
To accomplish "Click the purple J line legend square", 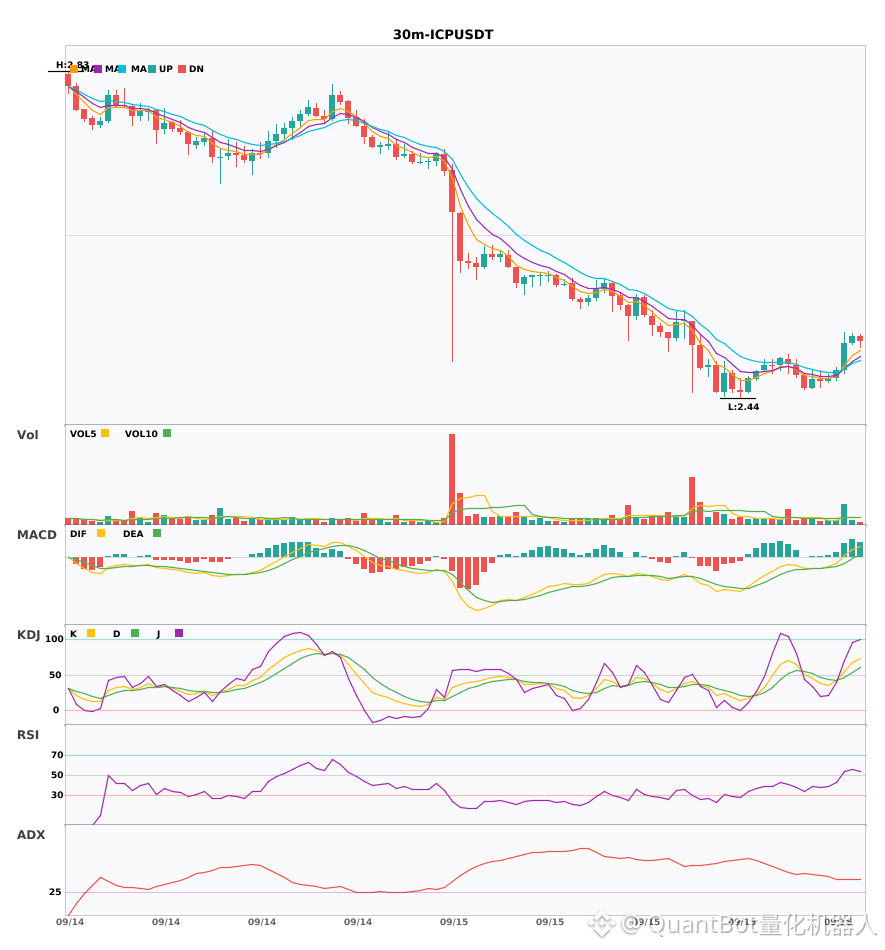I will [179, 633].
